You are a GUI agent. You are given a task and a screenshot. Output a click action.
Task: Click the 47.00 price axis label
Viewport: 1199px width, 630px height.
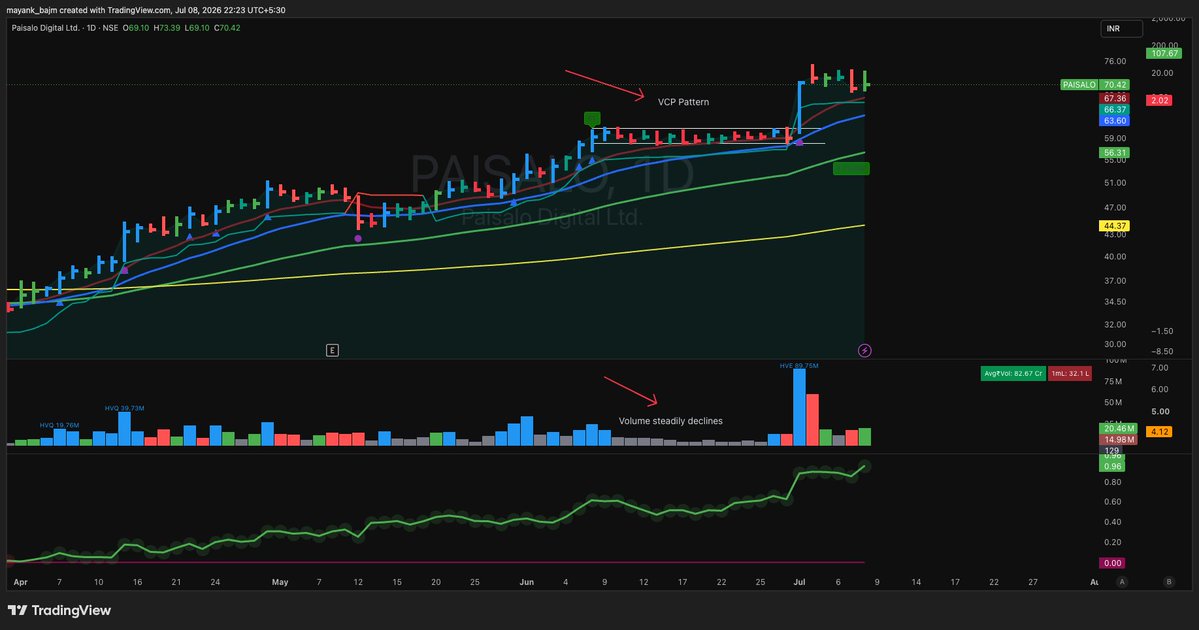1115,207
